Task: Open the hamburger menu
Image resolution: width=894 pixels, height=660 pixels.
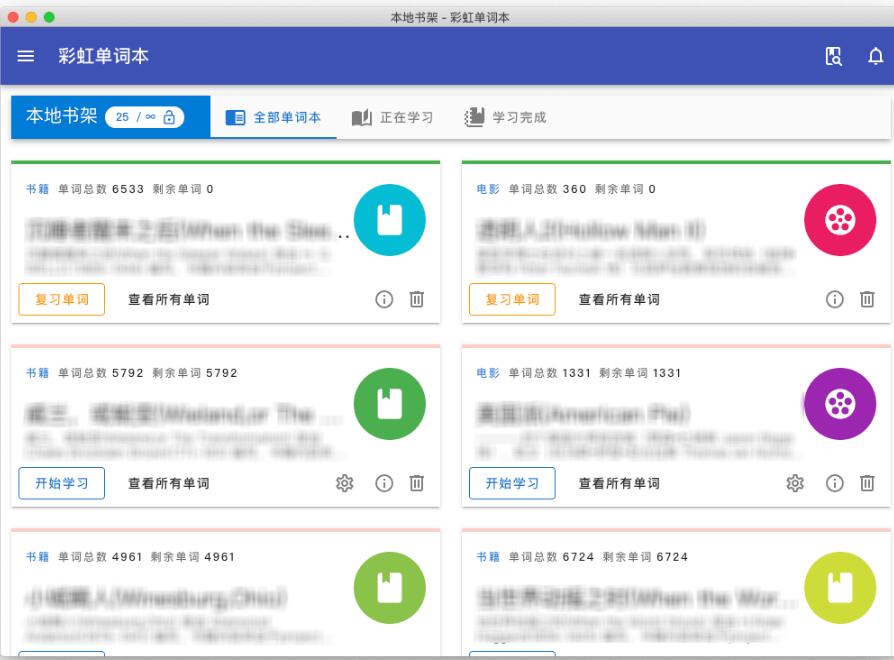Action: [x=26, y=56]
